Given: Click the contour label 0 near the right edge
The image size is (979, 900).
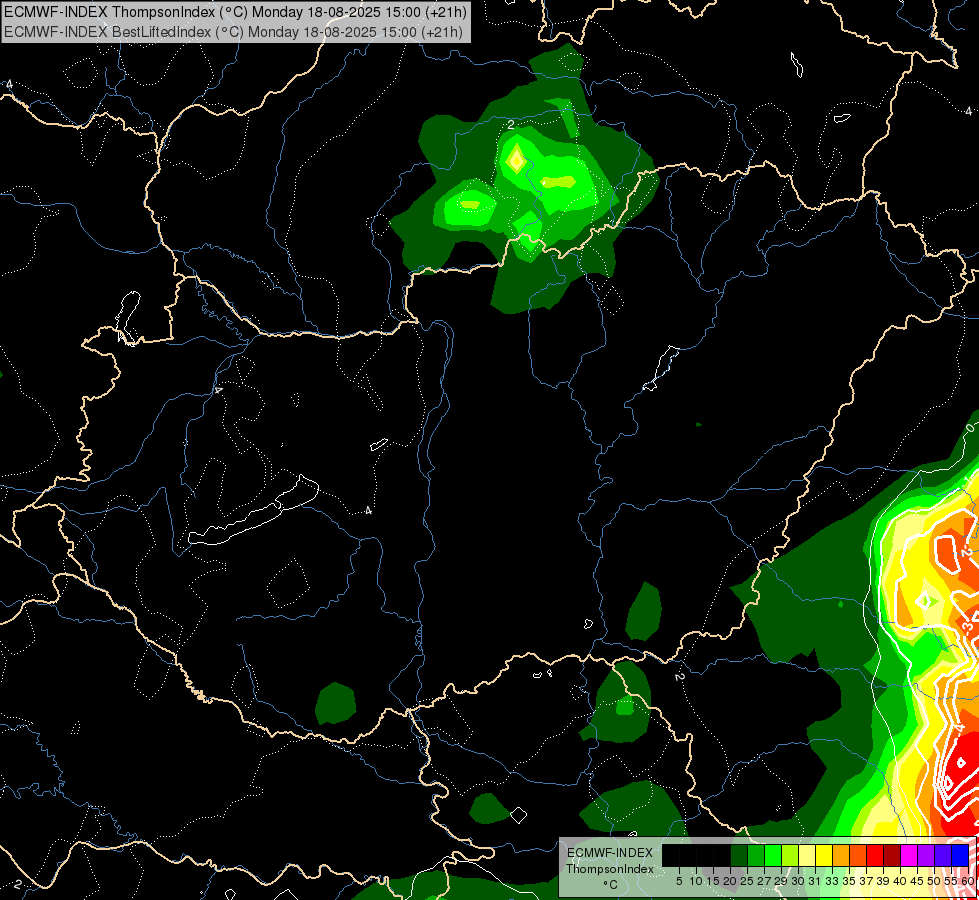Looking at the screenshot, I should click(970, 428).
